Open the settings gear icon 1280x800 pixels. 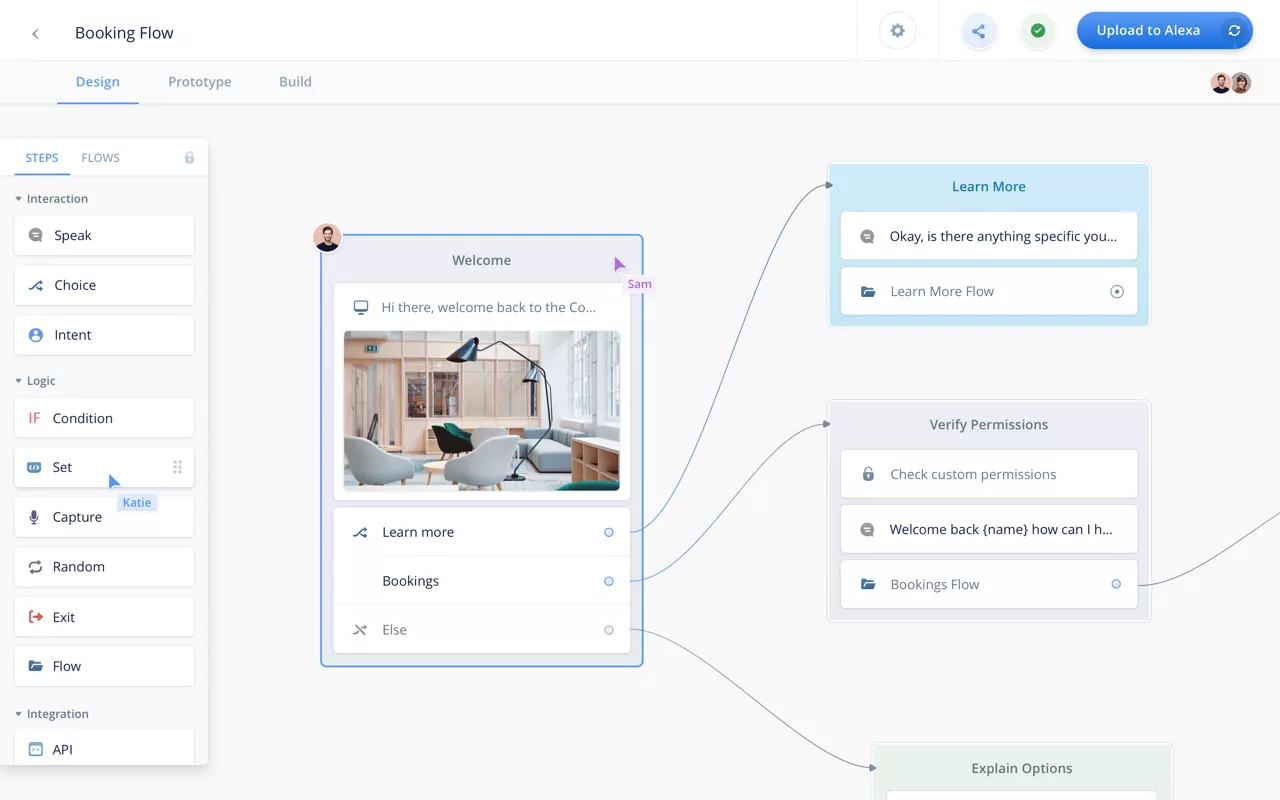[897, 31]
